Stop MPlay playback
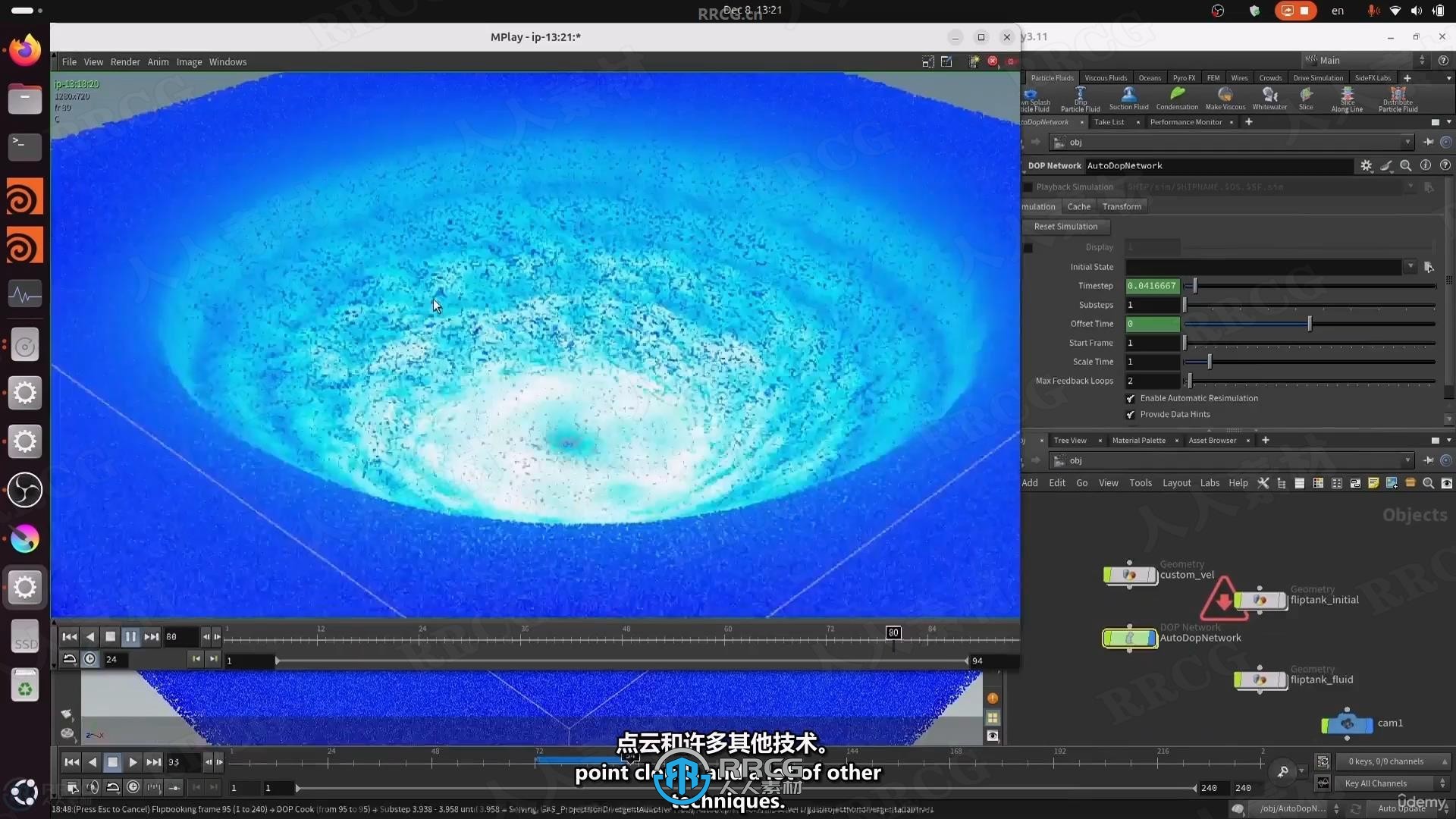The width and height of the screenshot is (1456, 819). 111,637
